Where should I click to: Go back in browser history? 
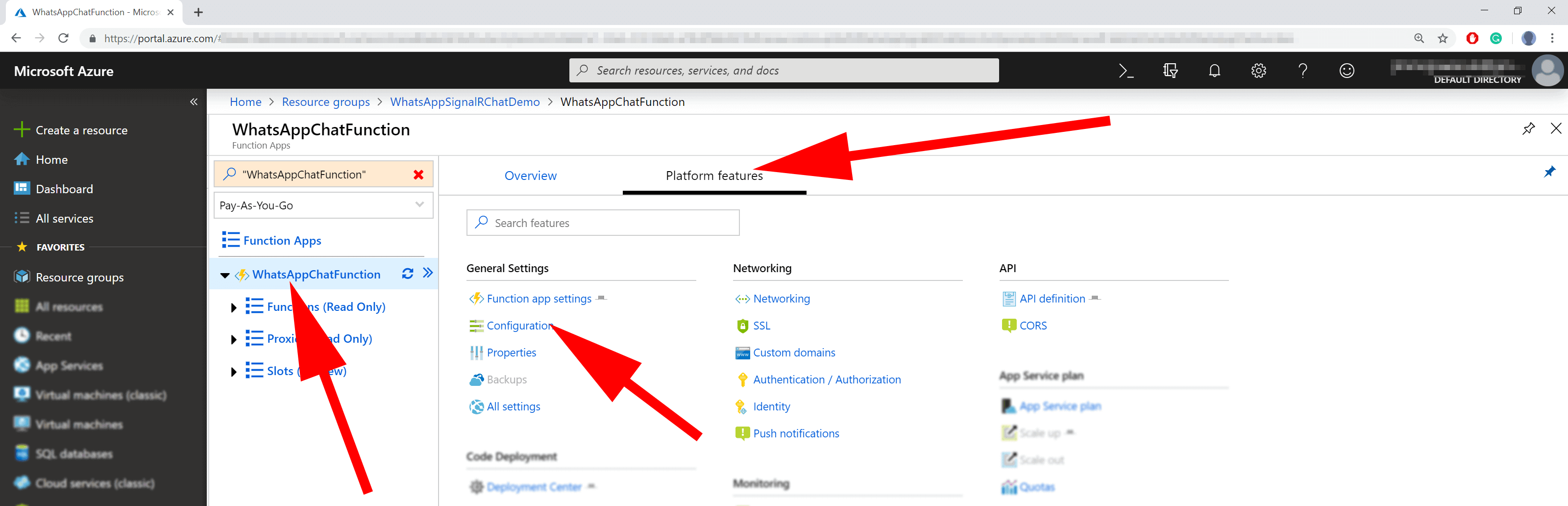17,38
